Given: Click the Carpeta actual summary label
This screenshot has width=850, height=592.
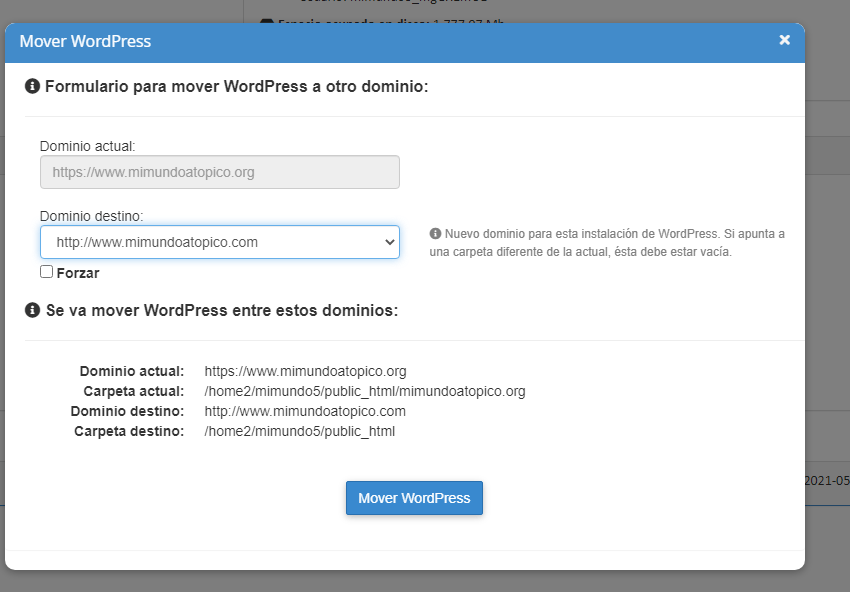Looking at the screenshot, I should click(x=134, y=391).
